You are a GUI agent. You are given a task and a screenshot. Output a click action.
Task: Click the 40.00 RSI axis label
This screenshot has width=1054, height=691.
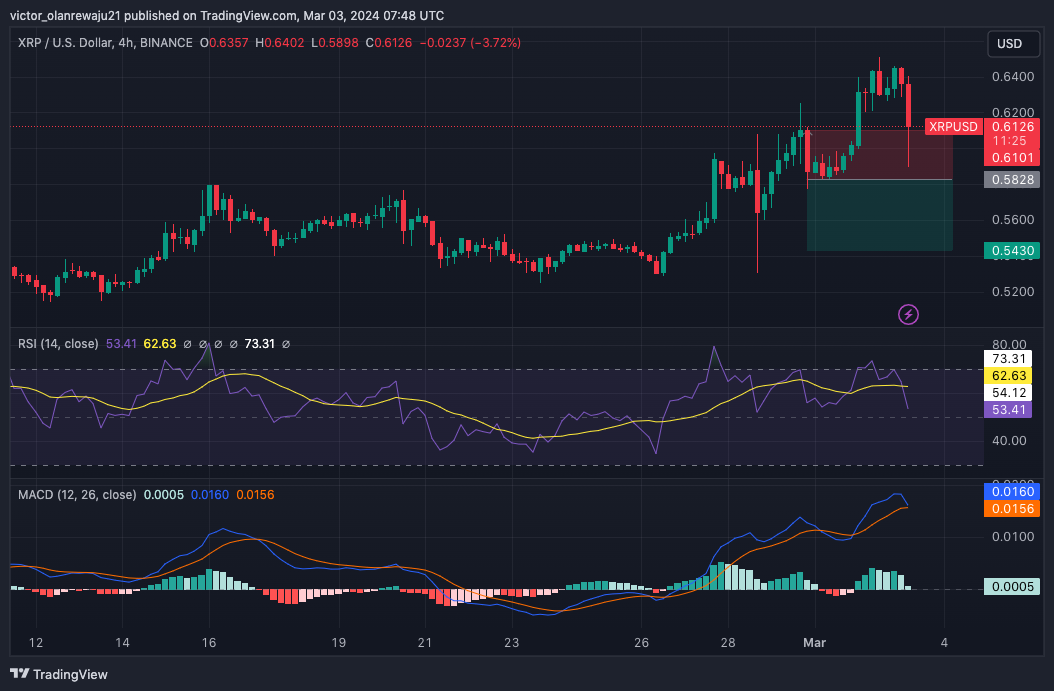1009,441
